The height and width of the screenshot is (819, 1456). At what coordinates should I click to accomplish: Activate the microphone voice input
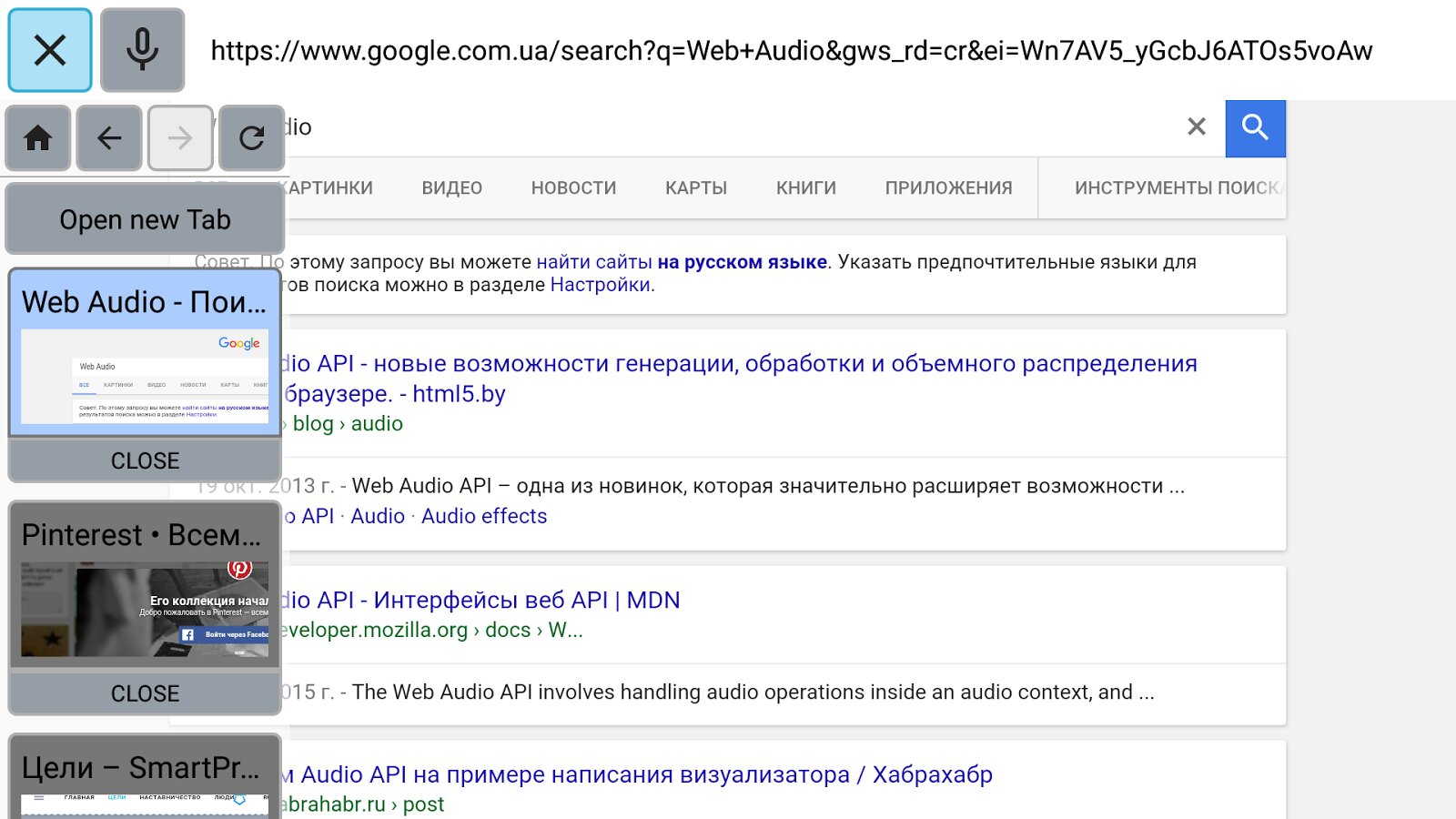click(142, 51)
